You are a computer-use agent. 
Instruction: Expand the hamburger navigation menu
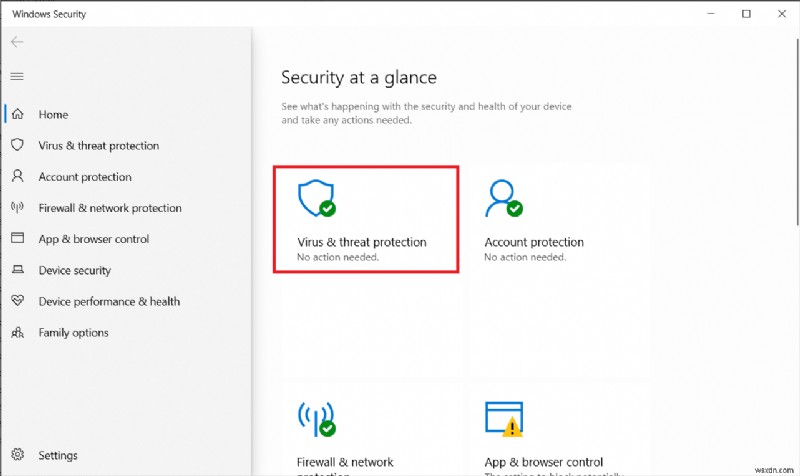click(x=17, y=76)
